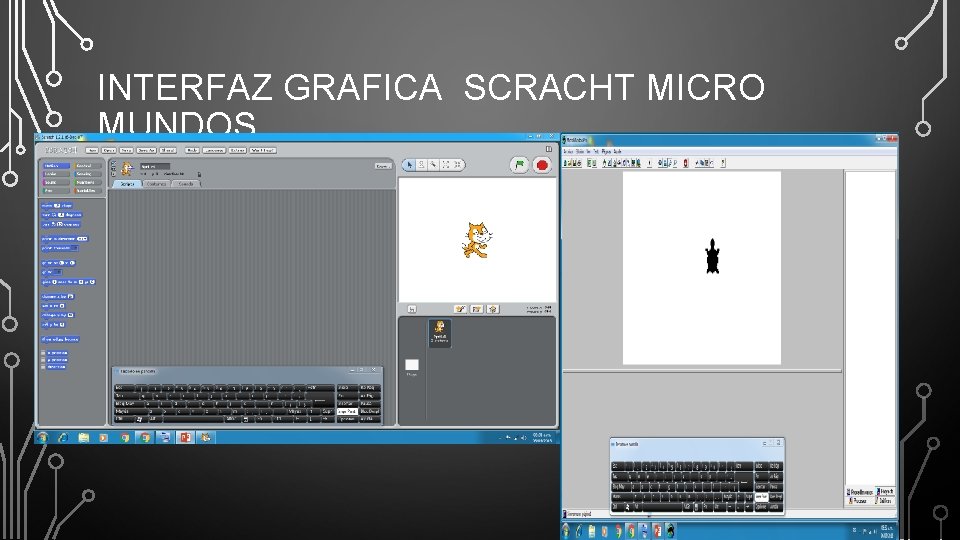The height and width of the screenshot is (540, 960).
Task: Click Scratch Save As button
Action: 146,150
